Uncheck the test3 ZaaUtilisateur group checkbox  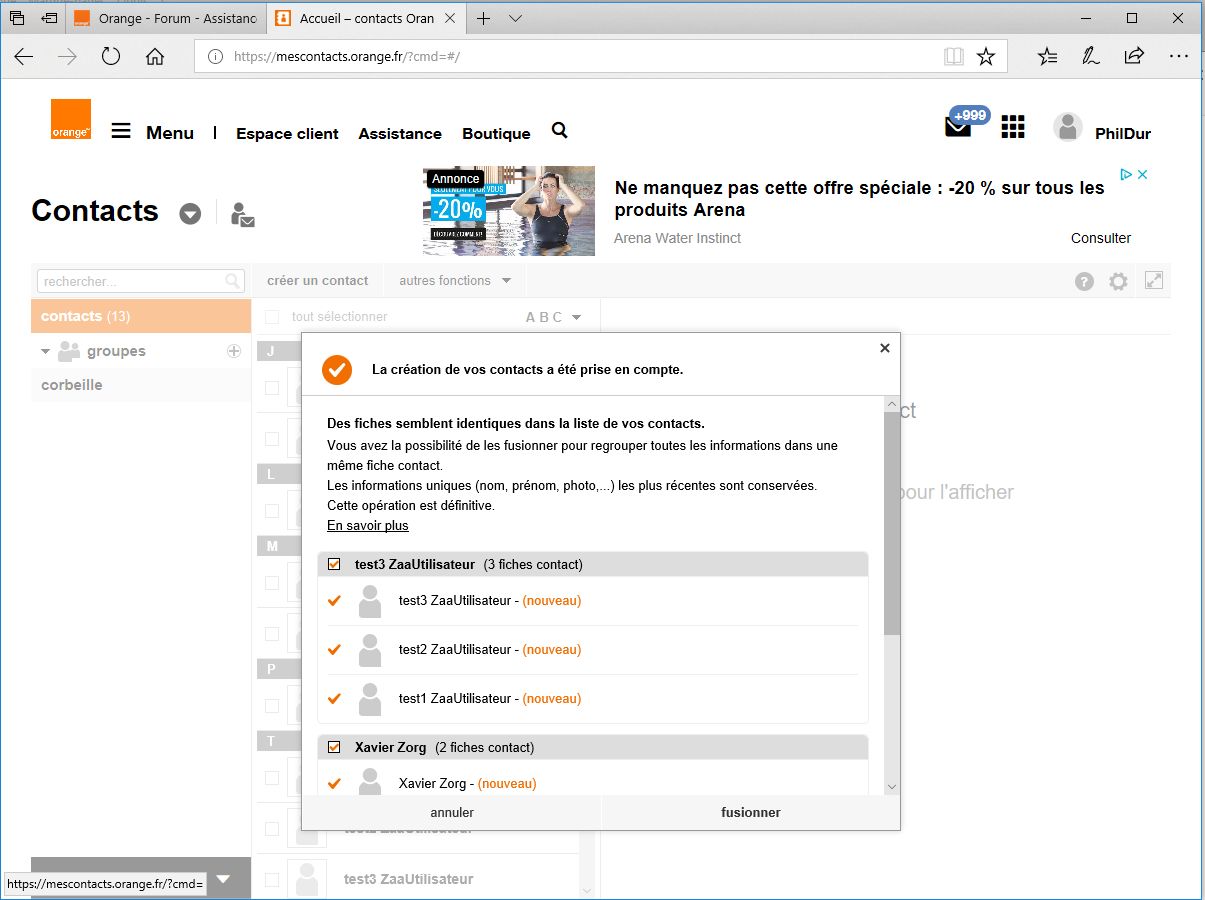click(x=334, y=565)
